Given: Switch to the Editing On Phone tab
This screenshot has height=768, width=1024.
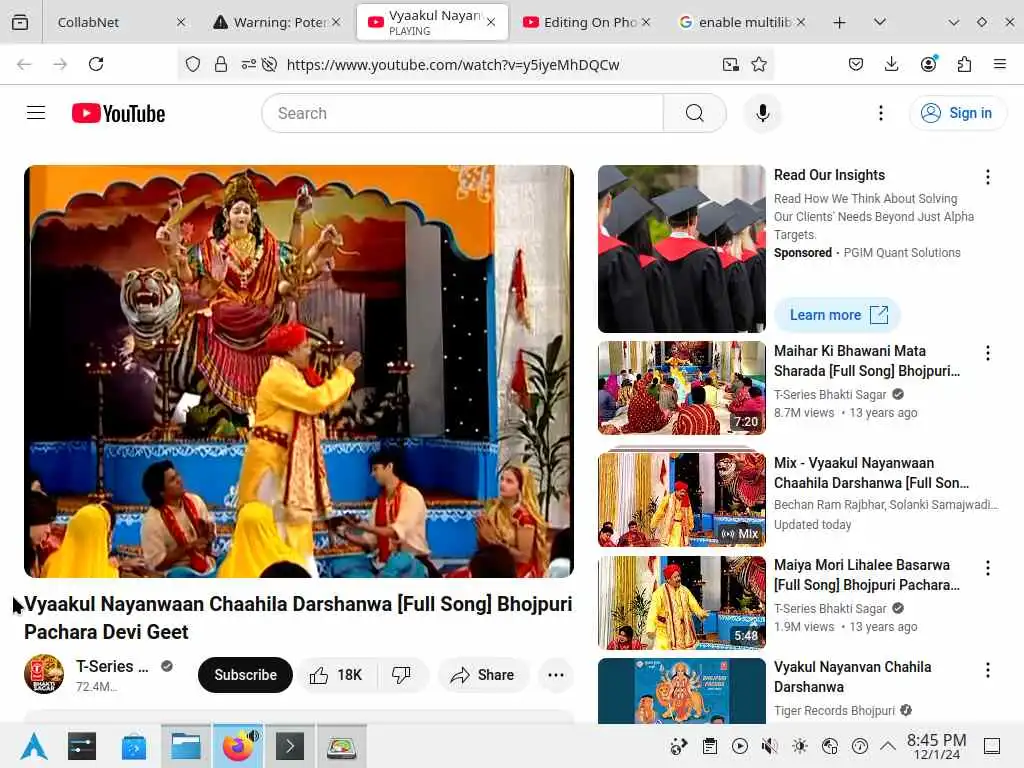Looking at the screenshot, I should point(588,22).
